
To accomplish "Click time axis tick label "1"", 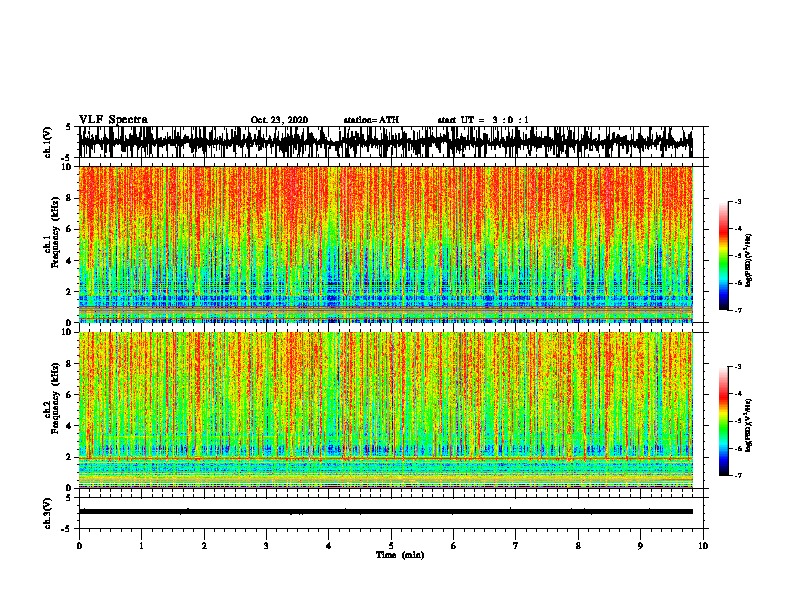I will click(x=142, y=546).
